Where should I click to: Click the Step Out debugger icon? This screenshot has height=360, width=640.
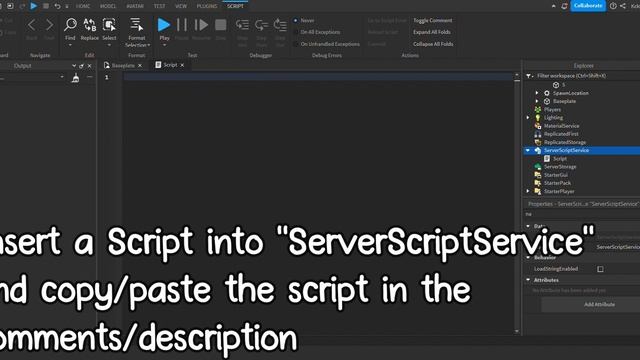(280, 25)
